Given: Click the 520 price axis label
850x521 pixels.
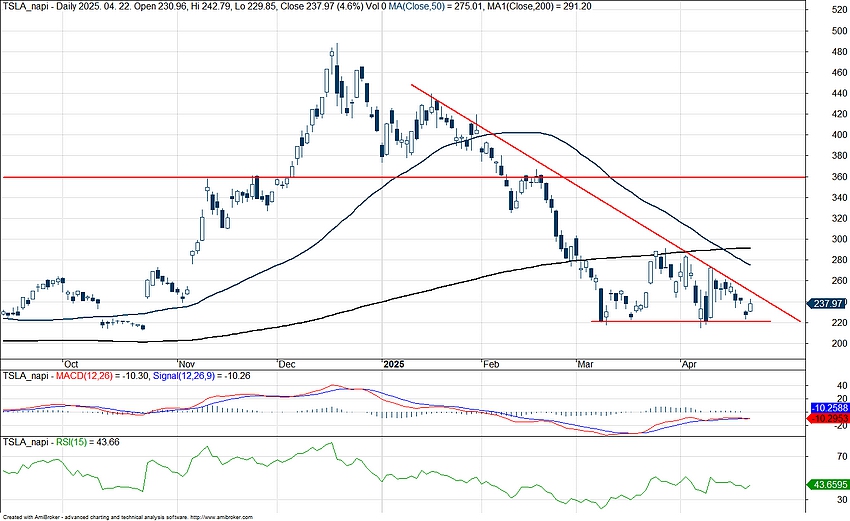Looking at the screenshot, I should 839,9.
